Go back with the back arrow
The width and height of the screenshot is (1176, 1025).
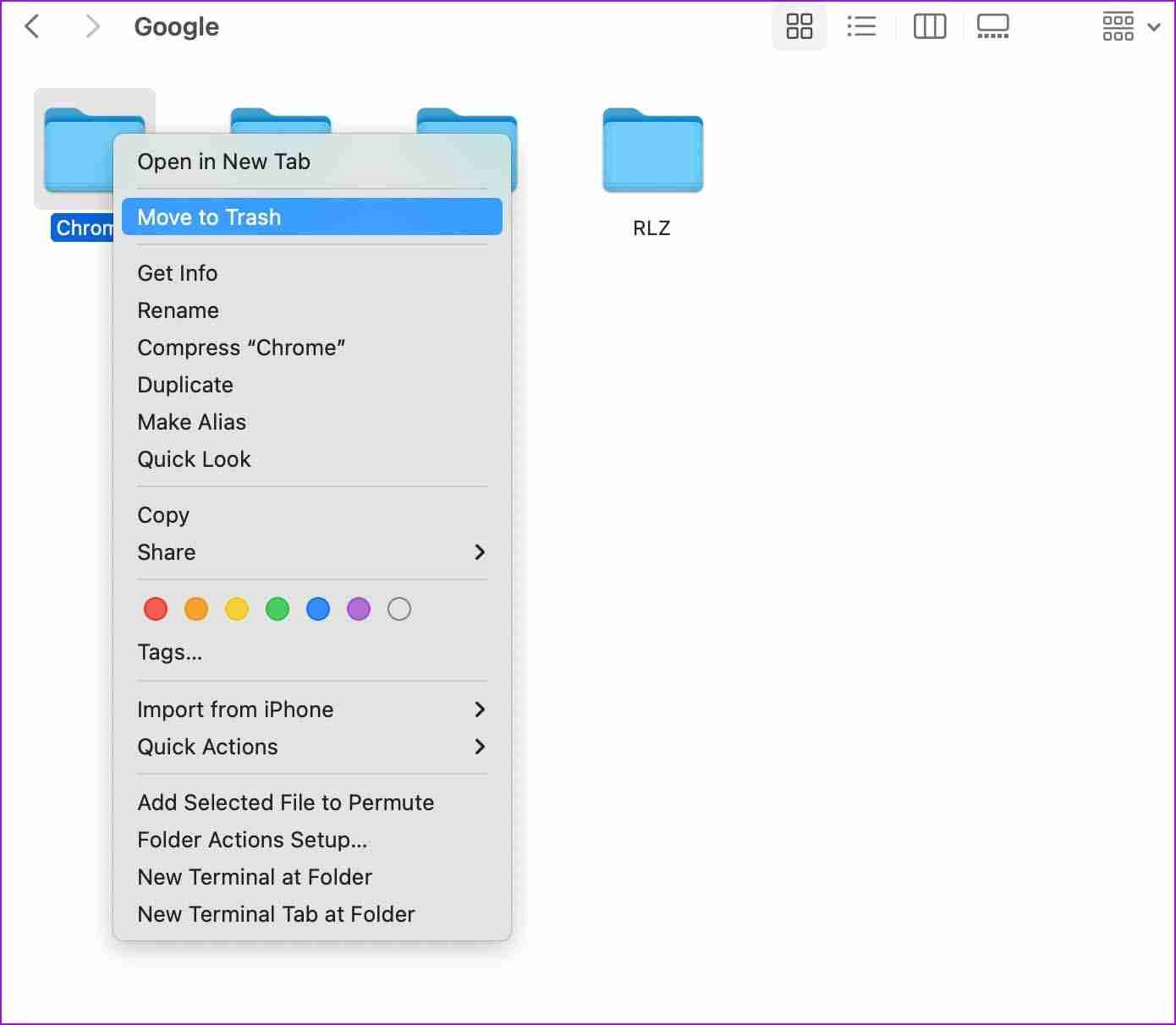click(32, 27)
